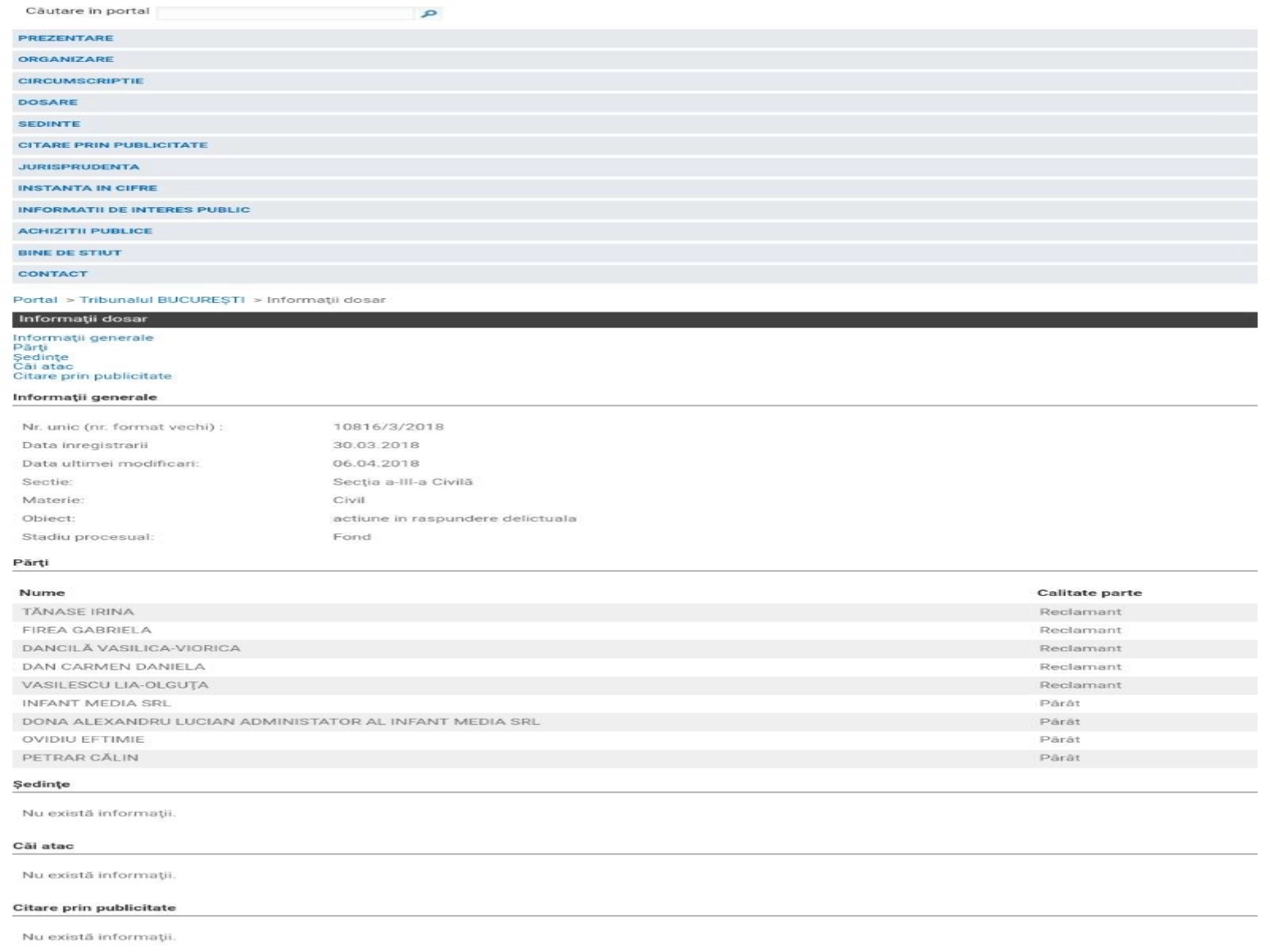1270x952 pixels.
Task: Open INSTANTA IN CIFRE page
Action: pos(87,188)
